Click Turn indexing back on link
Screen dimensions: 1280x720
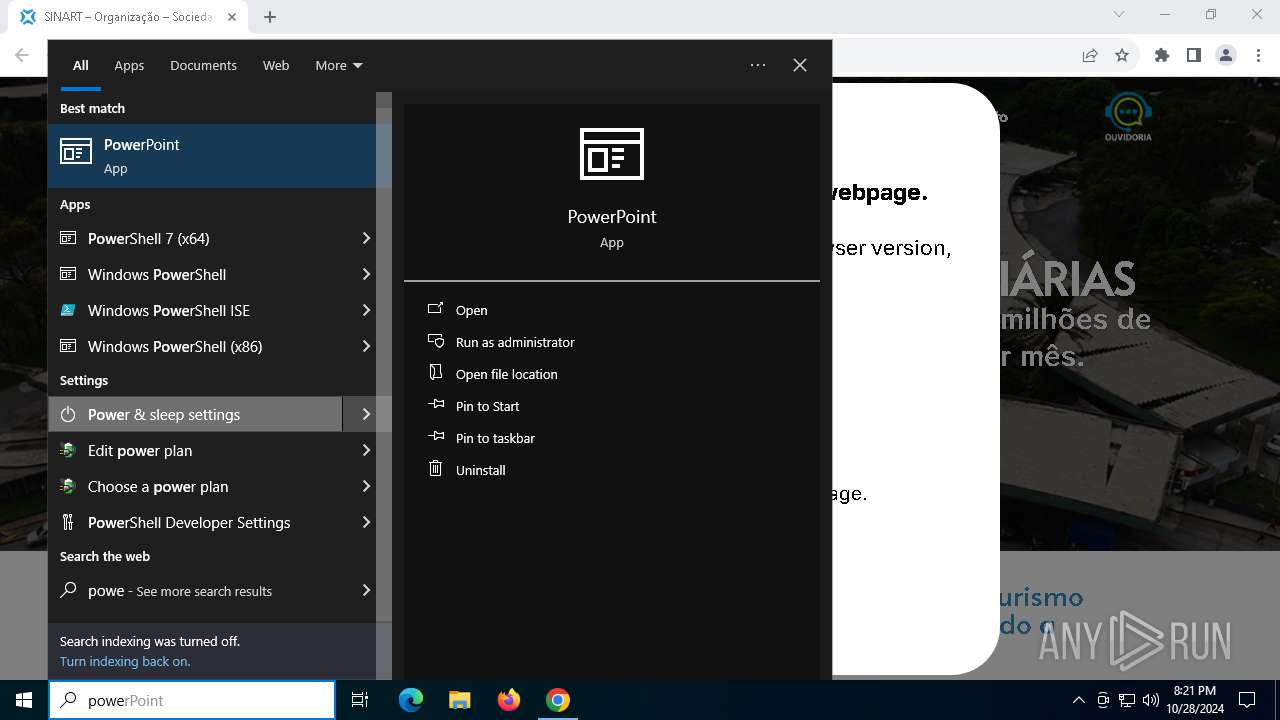(125, 661)
